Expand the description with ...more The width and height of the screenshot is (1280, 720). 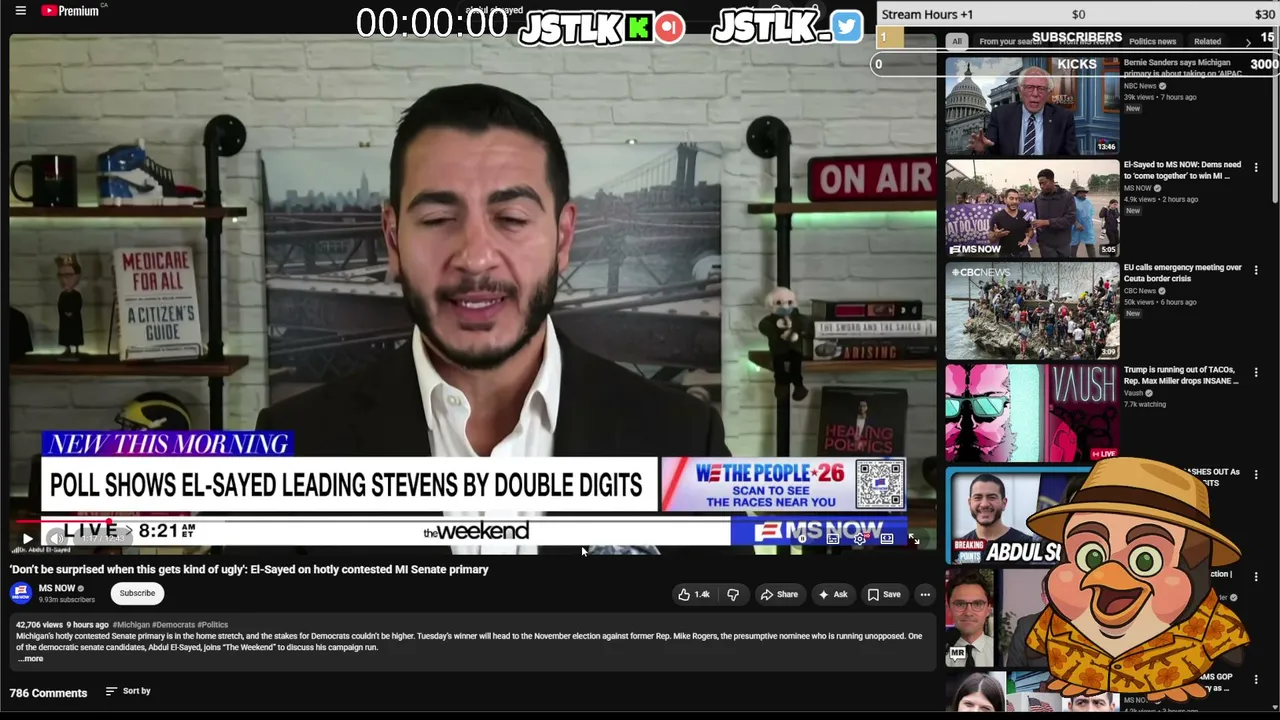click(31, 659)
